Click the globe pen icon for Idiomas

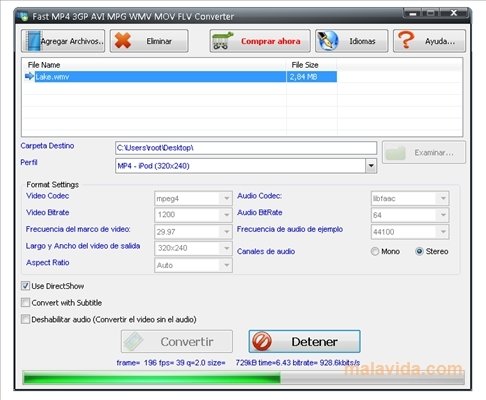(x=328, y=41)
